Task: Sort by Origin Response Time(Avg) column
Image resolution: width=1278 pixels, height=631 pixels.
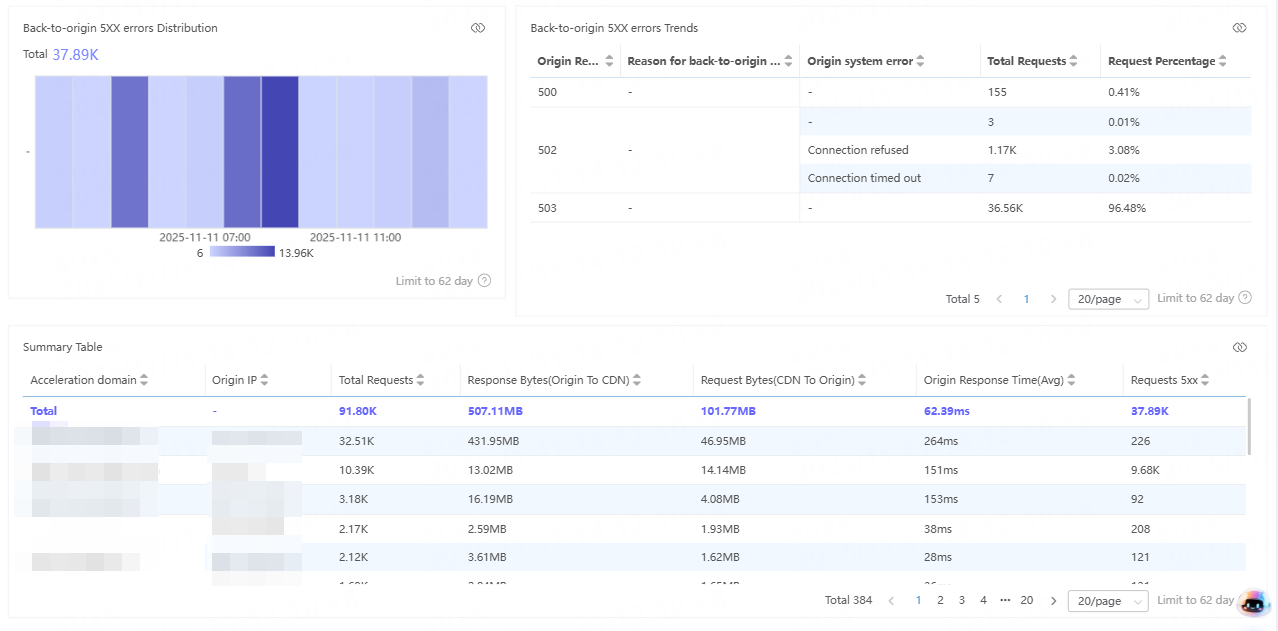Action: coord(1073,380)
